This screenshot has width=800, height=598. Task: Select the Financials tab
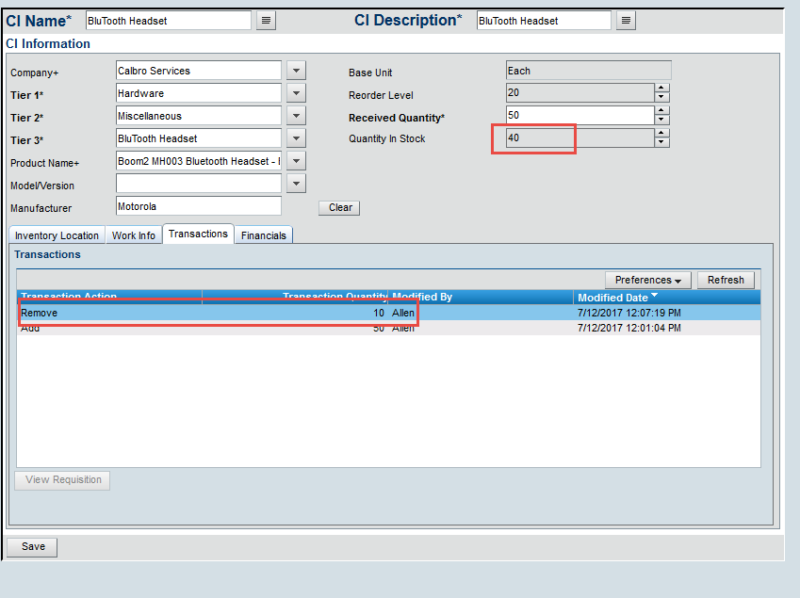coord(263,236)
